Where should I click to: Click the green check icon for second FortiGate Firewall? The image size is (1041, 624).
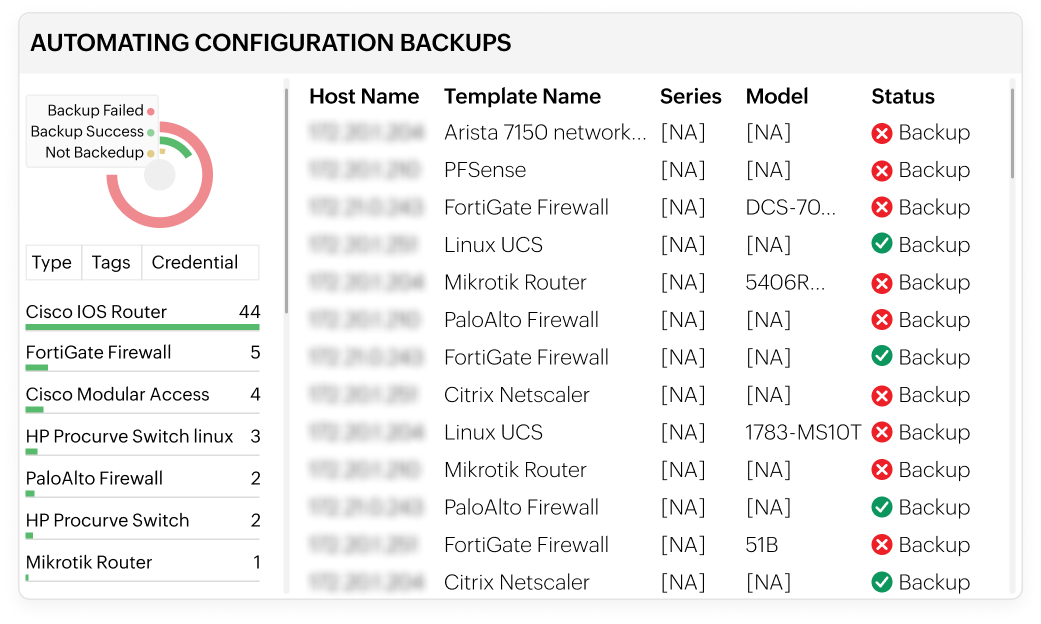click(x=881, y=357)
